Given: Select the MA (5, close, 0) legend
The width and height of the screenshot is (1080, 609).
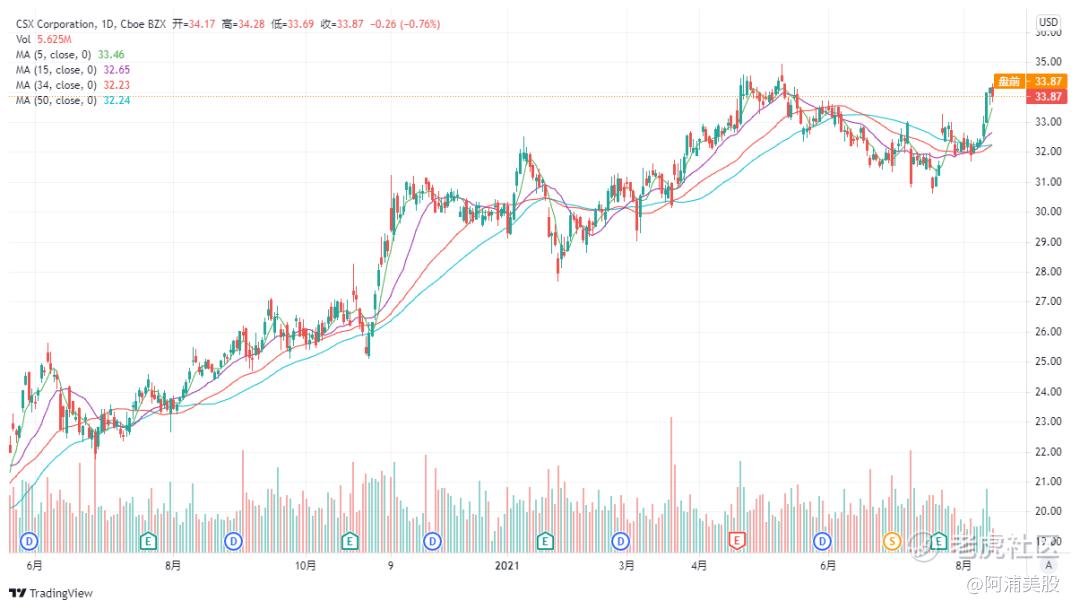Looking at the screenshot, I should (x=70, y=54).
